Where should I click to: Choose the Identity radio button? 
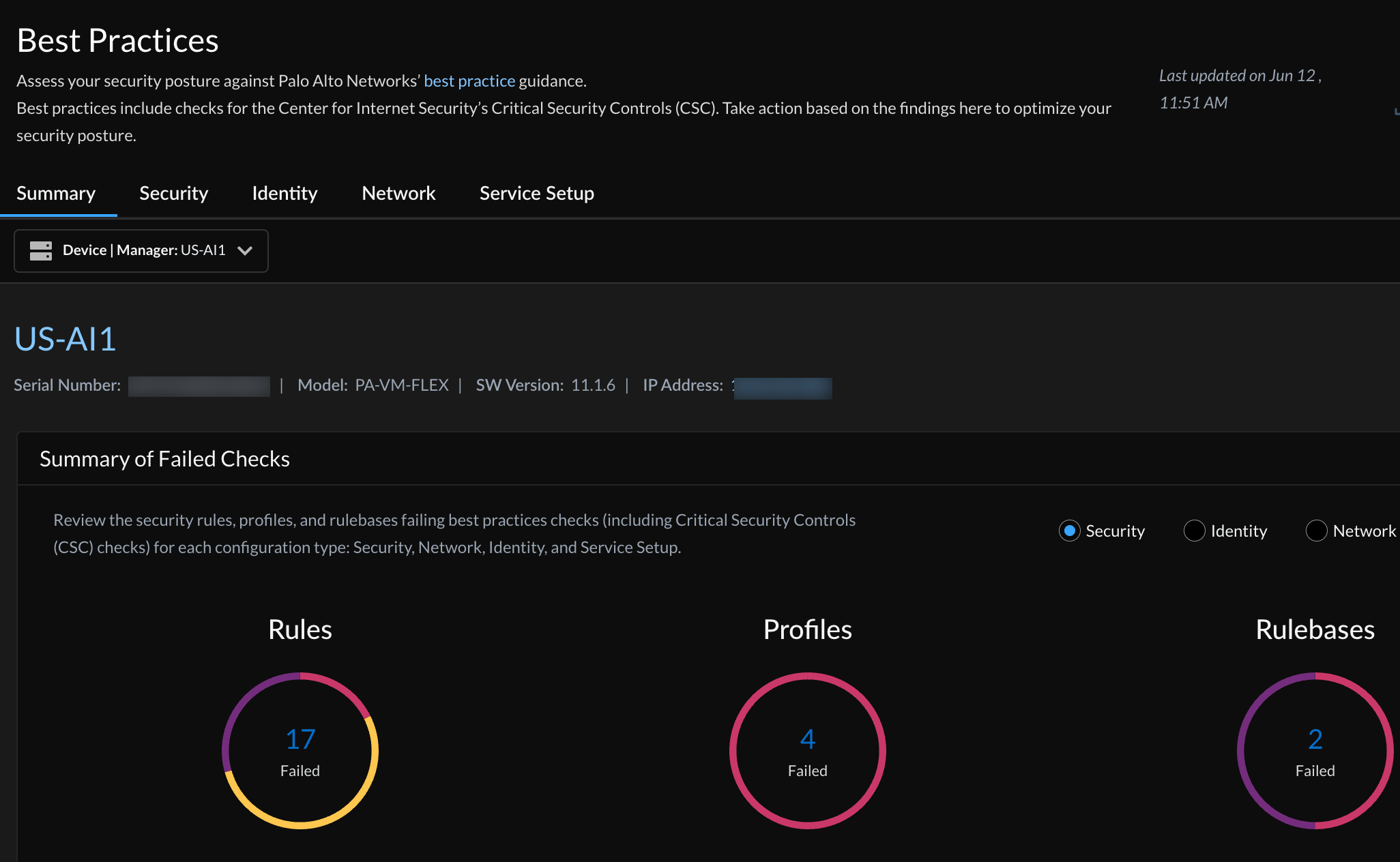(x=1194, y=531)
